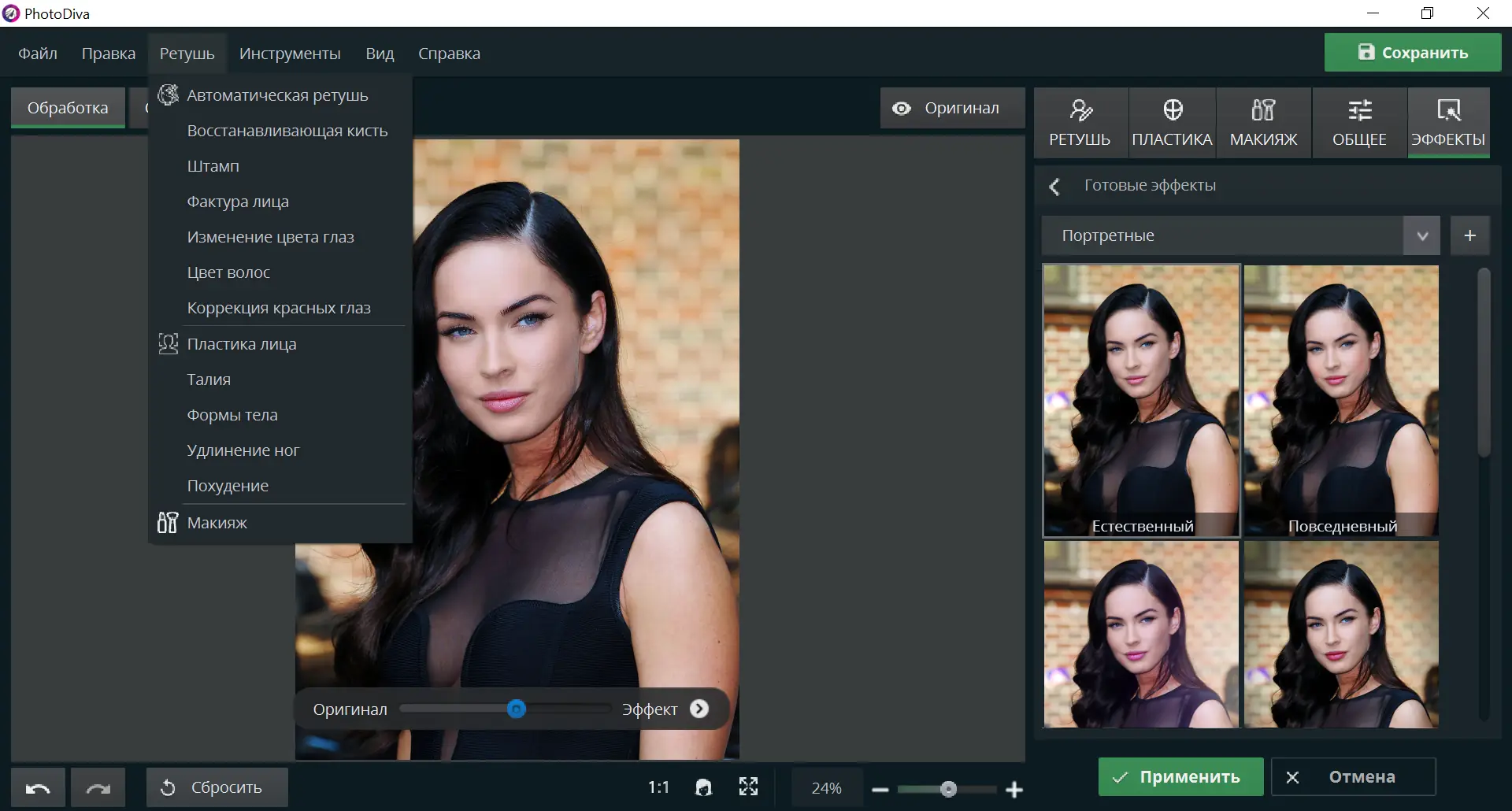
Task: Apply the effect with Применить
Action: click(1180, 777)
